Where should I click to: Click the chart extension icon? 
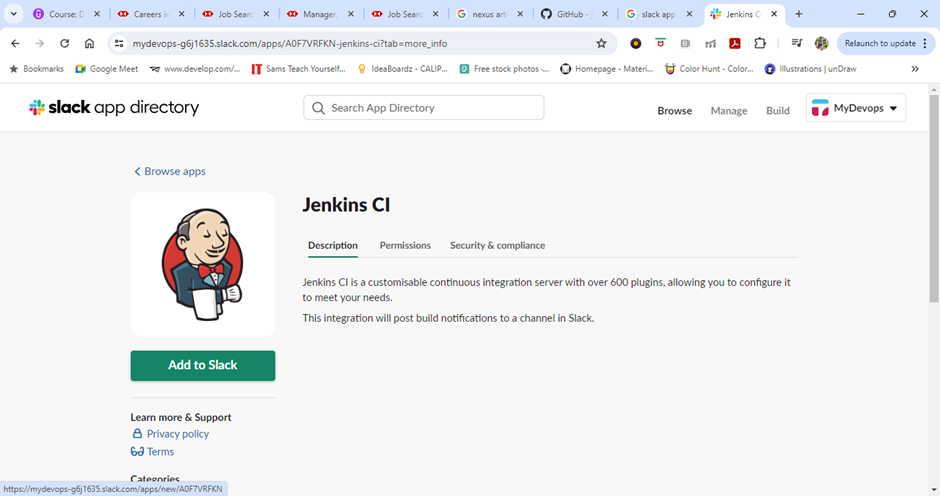[x=710, y=43]
